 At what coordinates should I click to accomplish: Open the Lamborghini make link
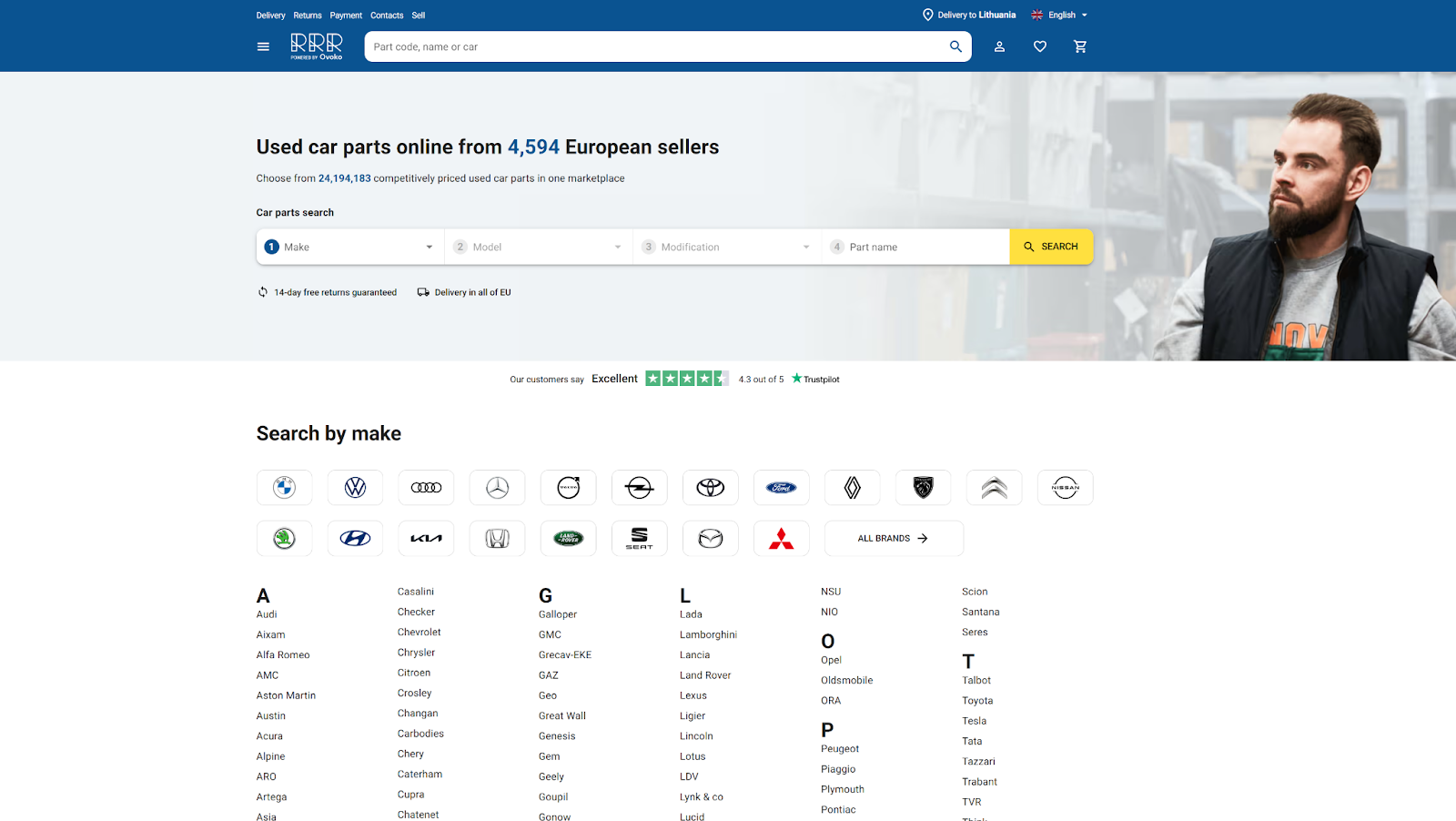point(708,635)
